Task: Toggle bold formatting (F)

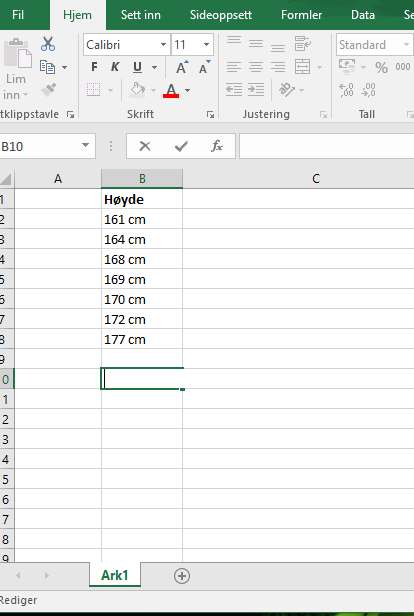Action: pyautogui.click(x=94, y=67)
